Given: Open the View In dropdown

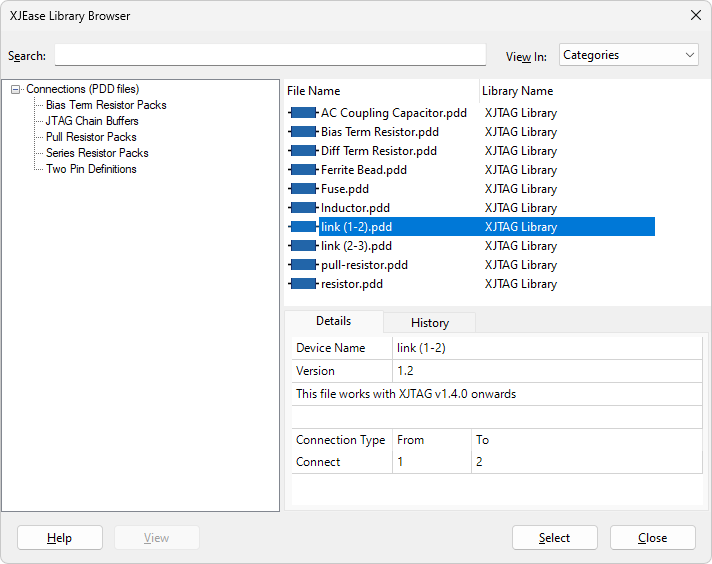Looking at the screenshot, I should pos(628,55).
